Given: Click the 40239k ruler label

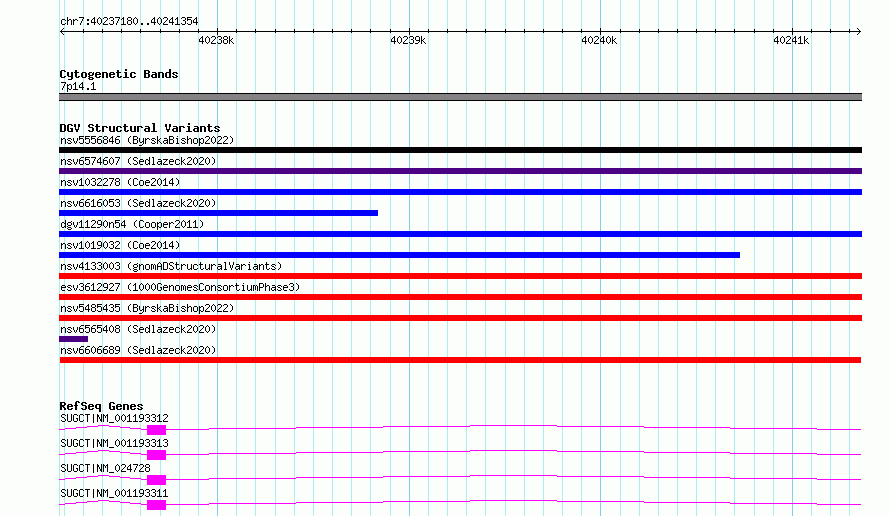Looking at the screenshot, I should pos(408,40).
